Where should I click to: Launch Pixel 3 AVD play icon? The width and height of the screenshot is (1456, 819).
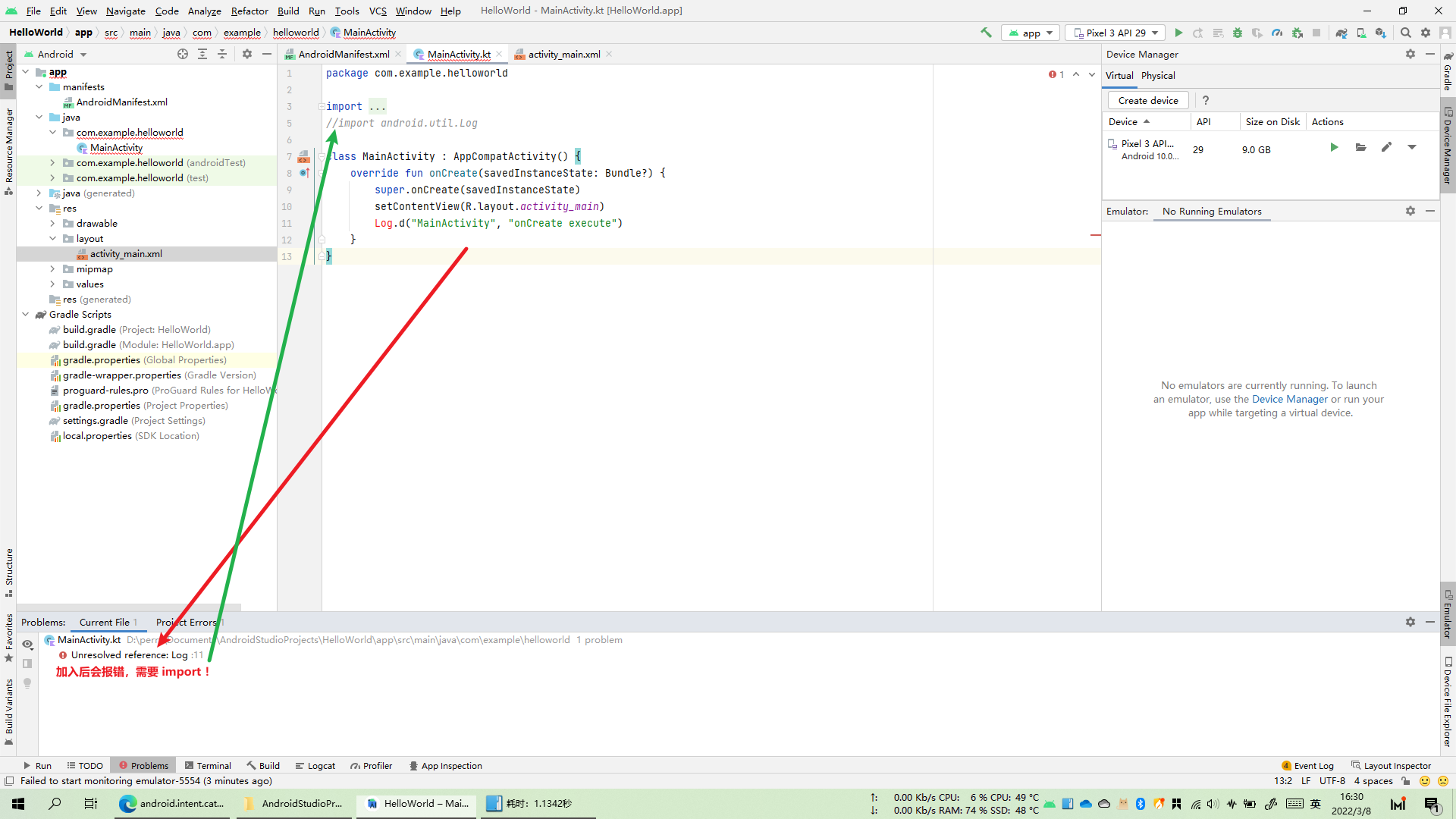click(x=1334, y=148)
